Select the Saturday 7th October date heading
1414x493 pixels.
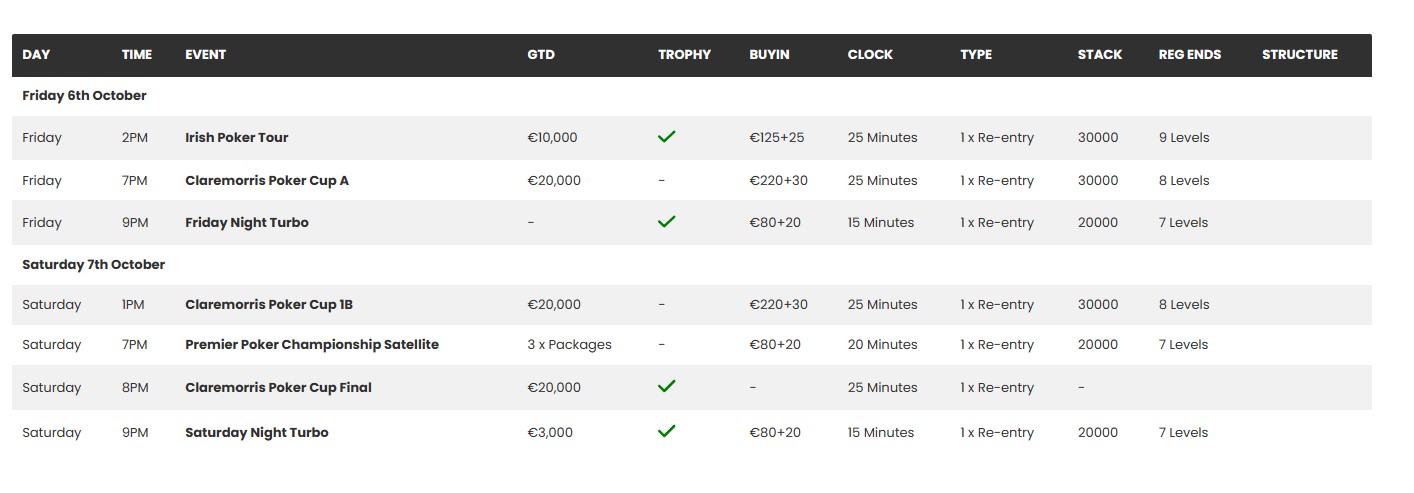(x=94, y=265)
